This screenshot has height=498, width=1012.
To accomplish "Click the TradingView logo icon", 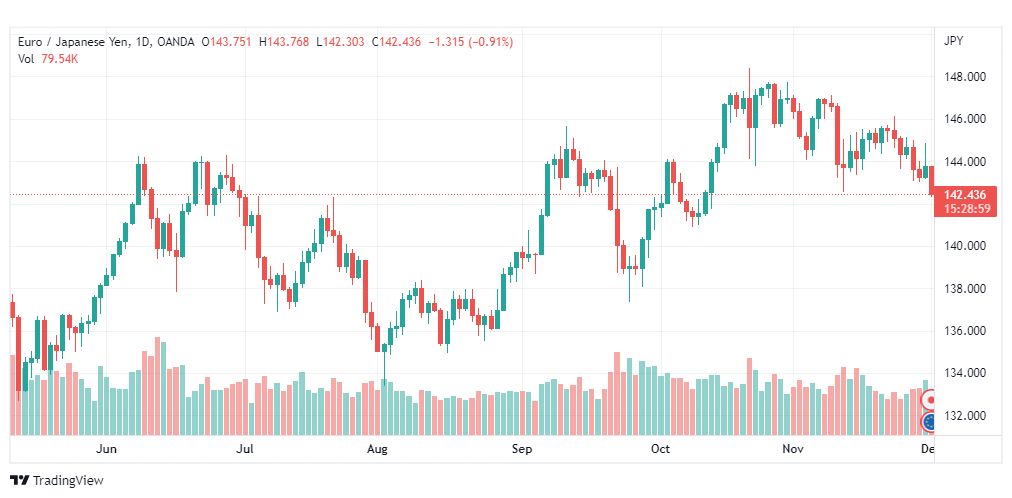I will click(19, 481).
